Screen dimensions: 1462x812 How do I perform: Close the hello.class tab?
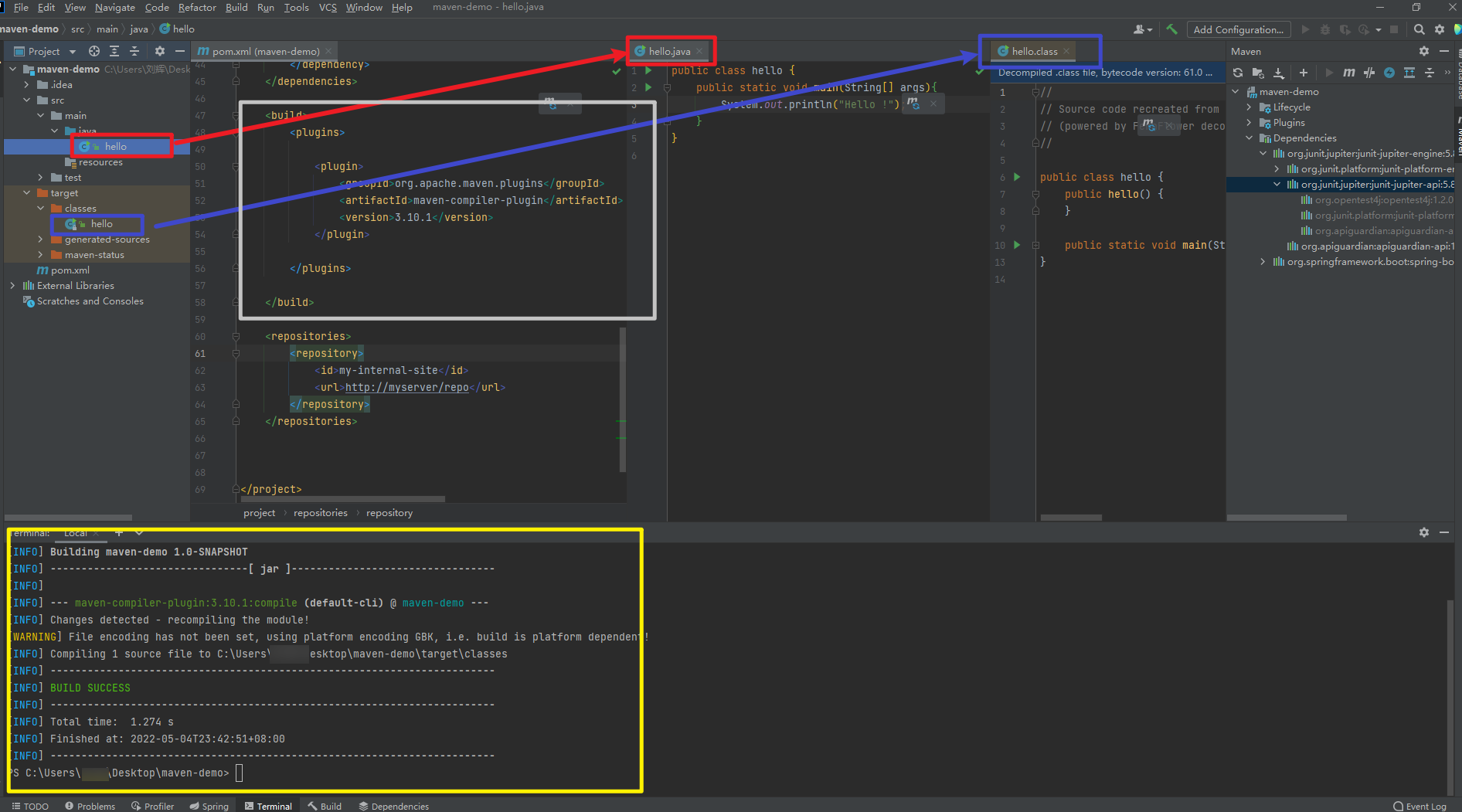(x=1066, y=51)
